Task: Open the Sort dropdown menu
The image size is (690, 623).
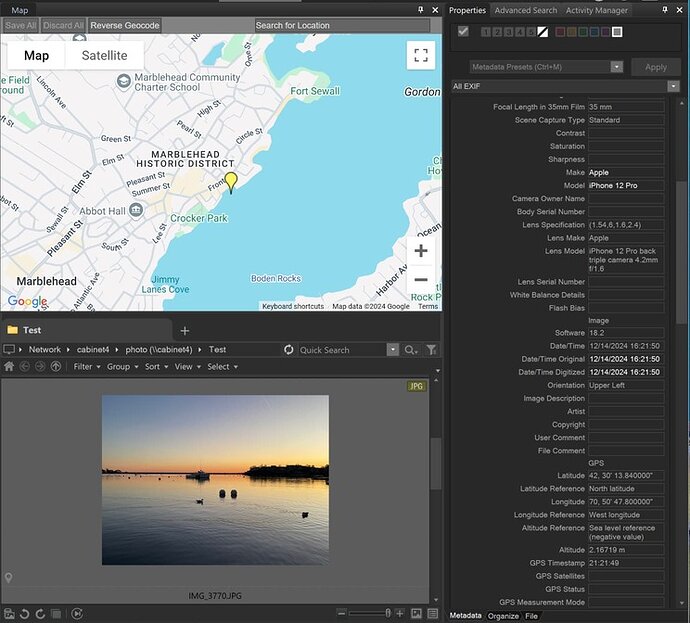Action: coord(155,367)
